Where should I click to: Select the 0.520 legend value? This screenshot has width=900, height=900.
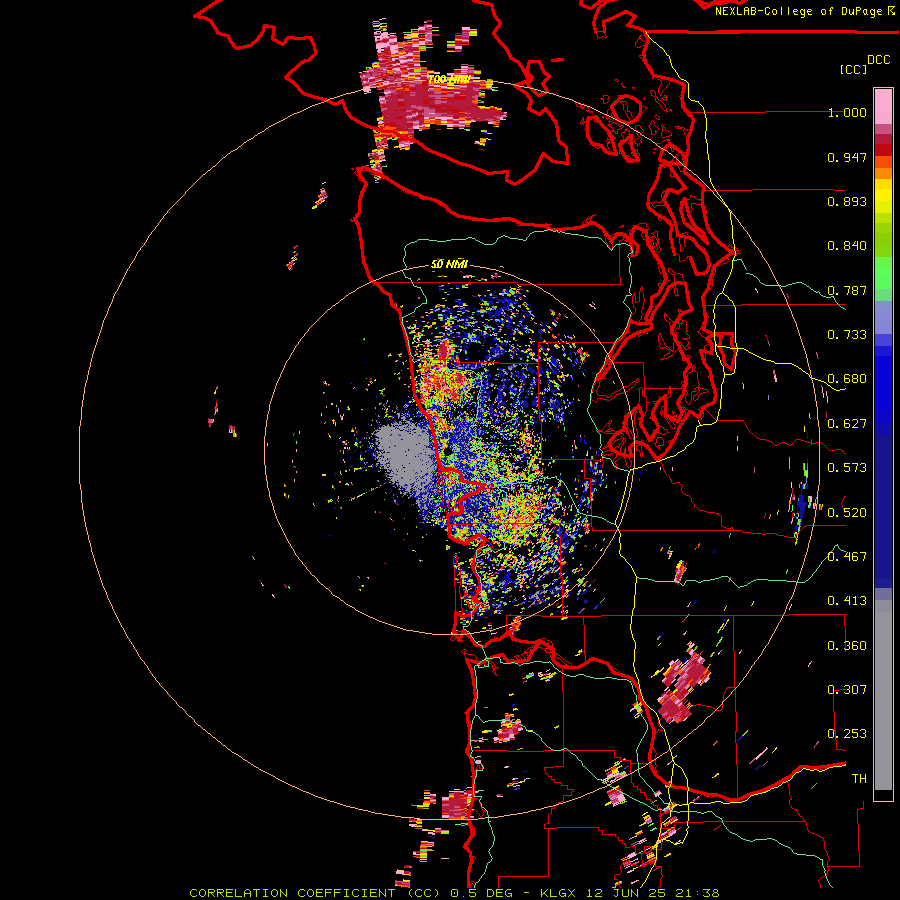(847, 513)
